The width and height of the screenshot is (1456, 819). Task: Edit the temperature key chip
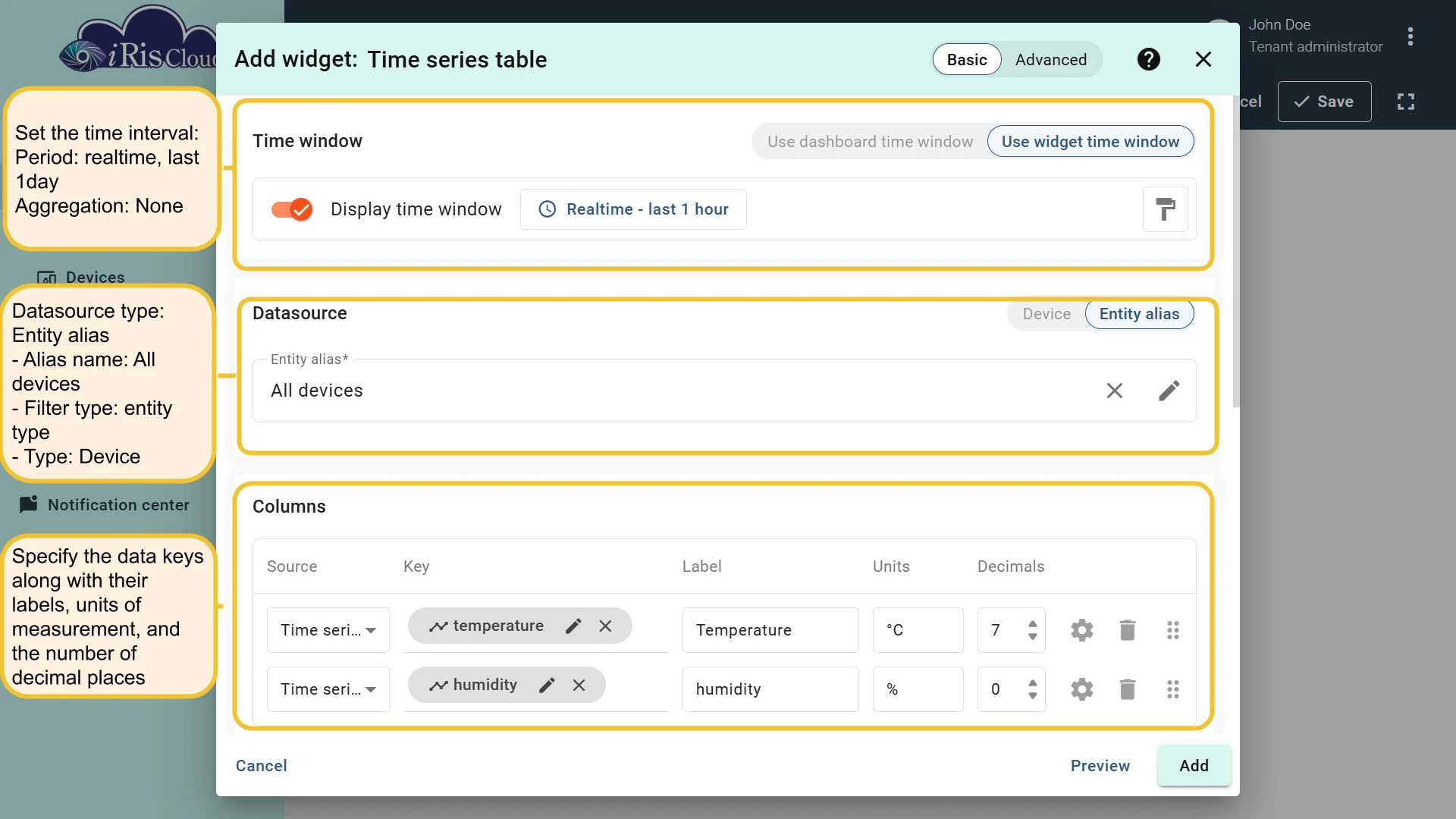573,626
